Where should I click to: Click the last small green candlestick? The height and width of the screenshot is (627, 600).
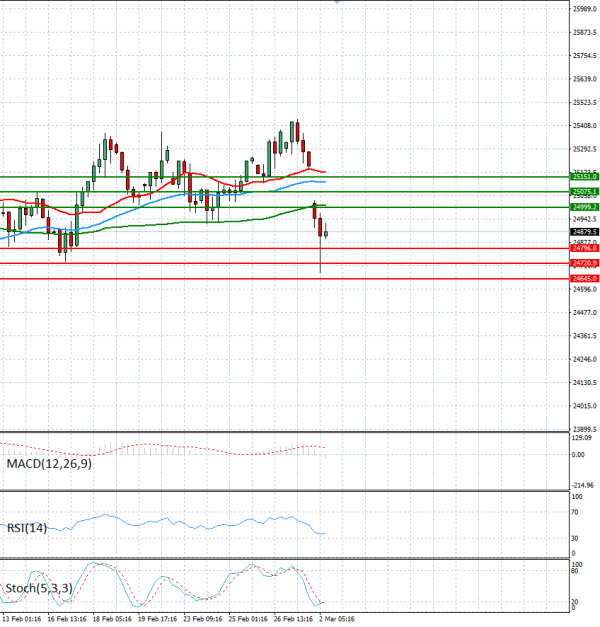click(326, 234)
